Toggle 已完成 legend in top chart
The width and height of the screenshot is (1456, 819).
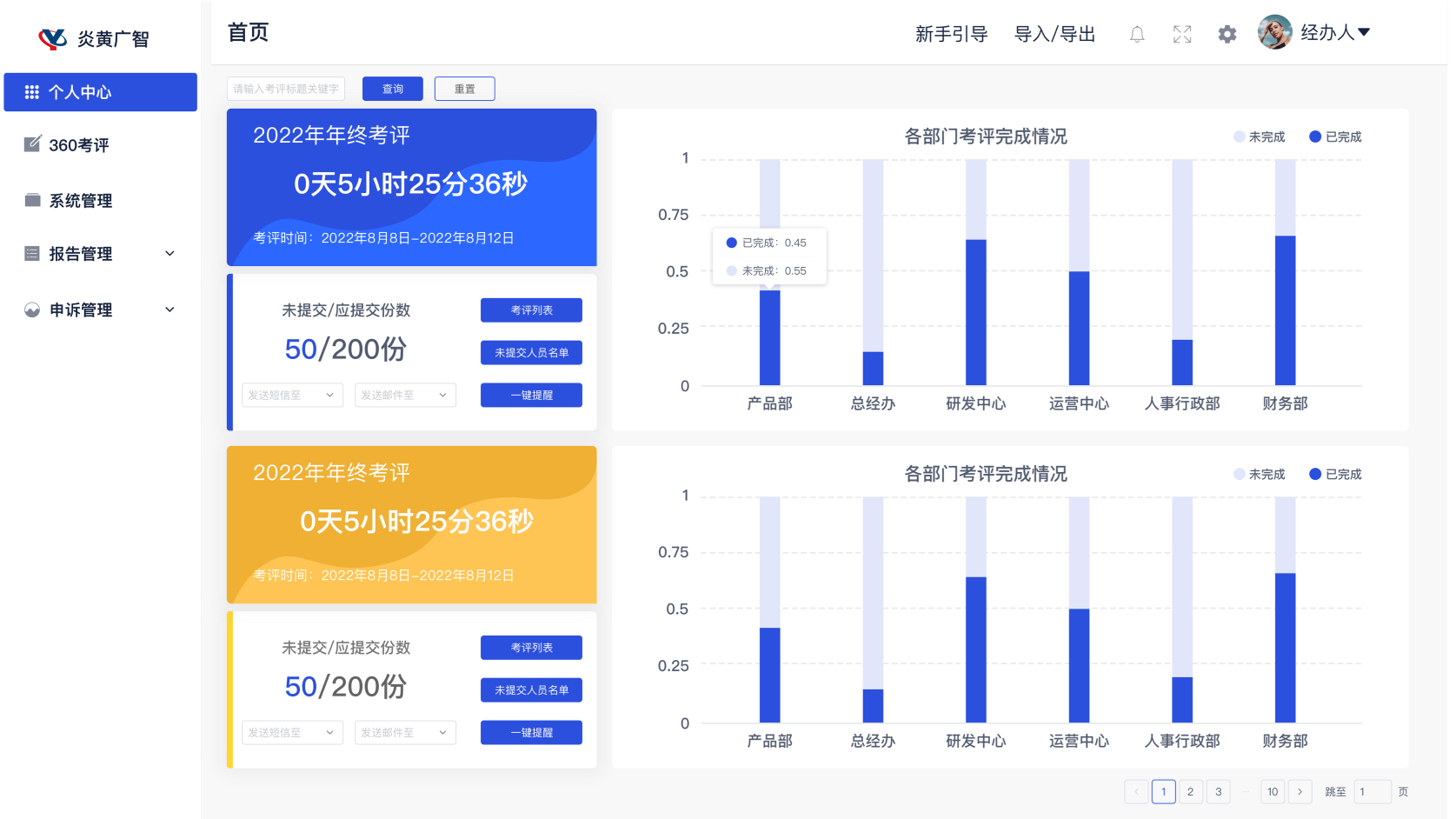(1335, 136)
